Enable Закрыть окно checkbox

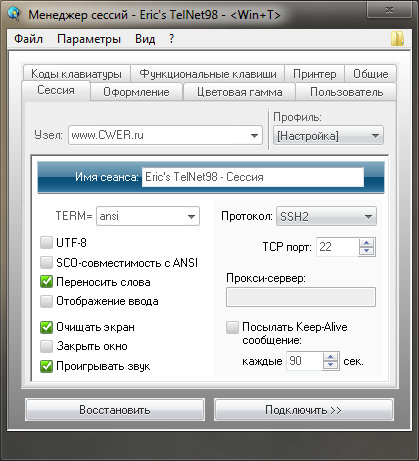click(46, 346)
